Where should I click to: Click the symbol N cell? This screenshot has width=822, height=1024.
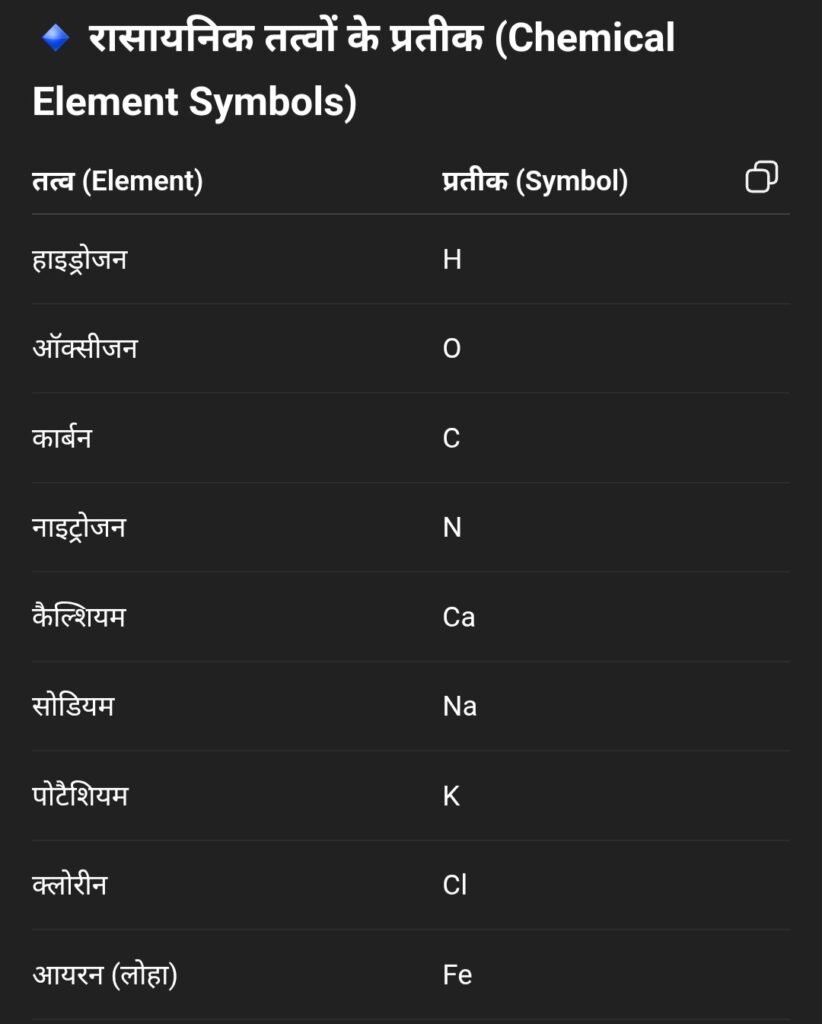[x=452, y=528]
